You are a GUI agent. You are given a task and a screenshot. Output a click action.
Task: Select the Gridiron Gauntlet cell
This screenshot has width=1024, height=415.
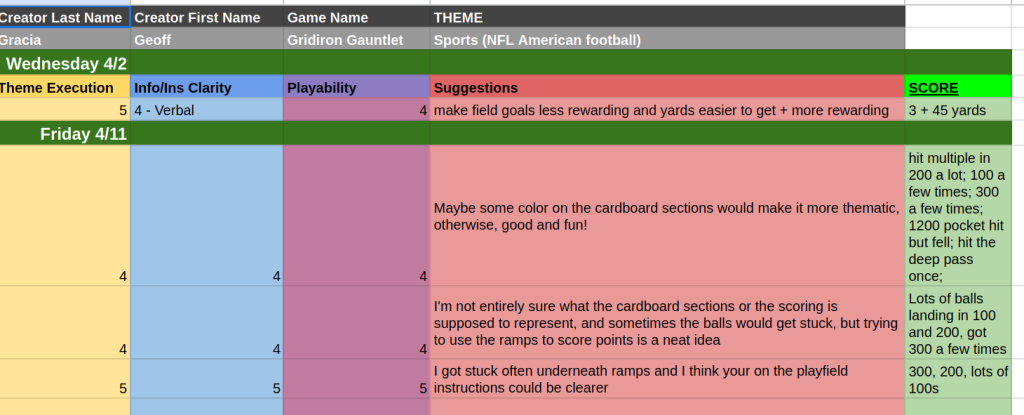pos(355,40)
